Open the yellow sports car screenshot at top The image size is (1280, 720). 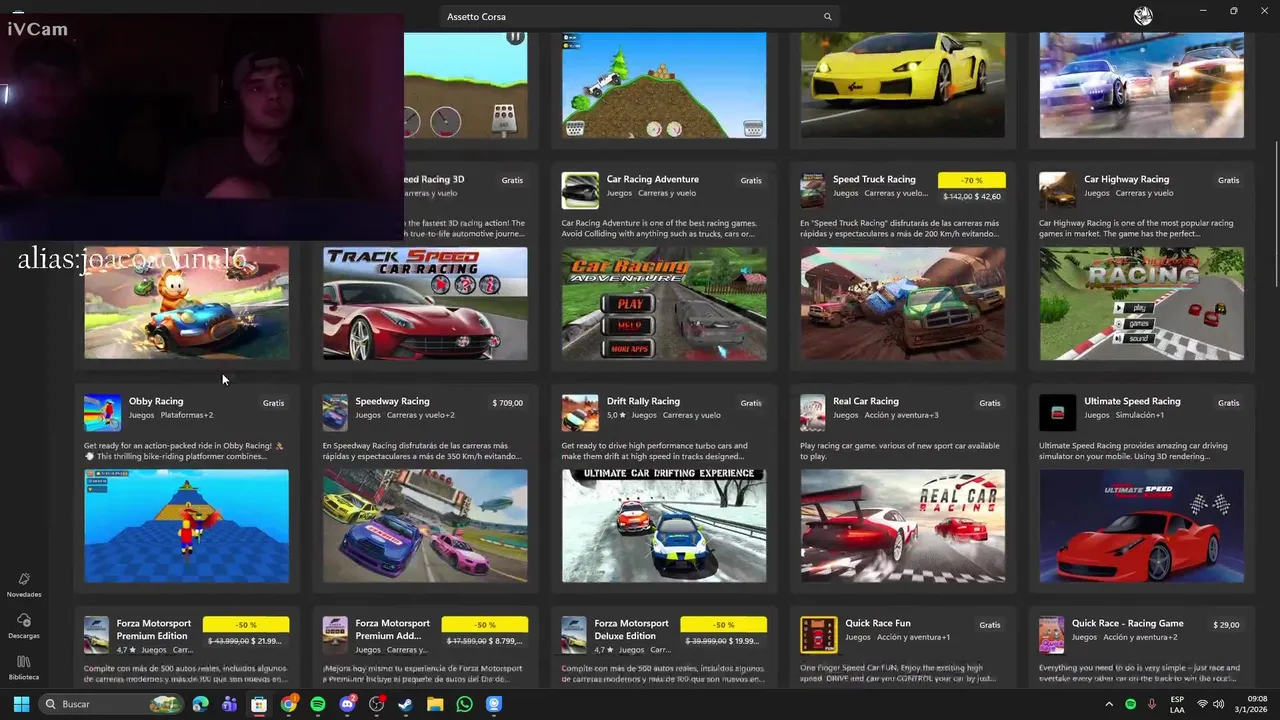[x=903, y=85]
